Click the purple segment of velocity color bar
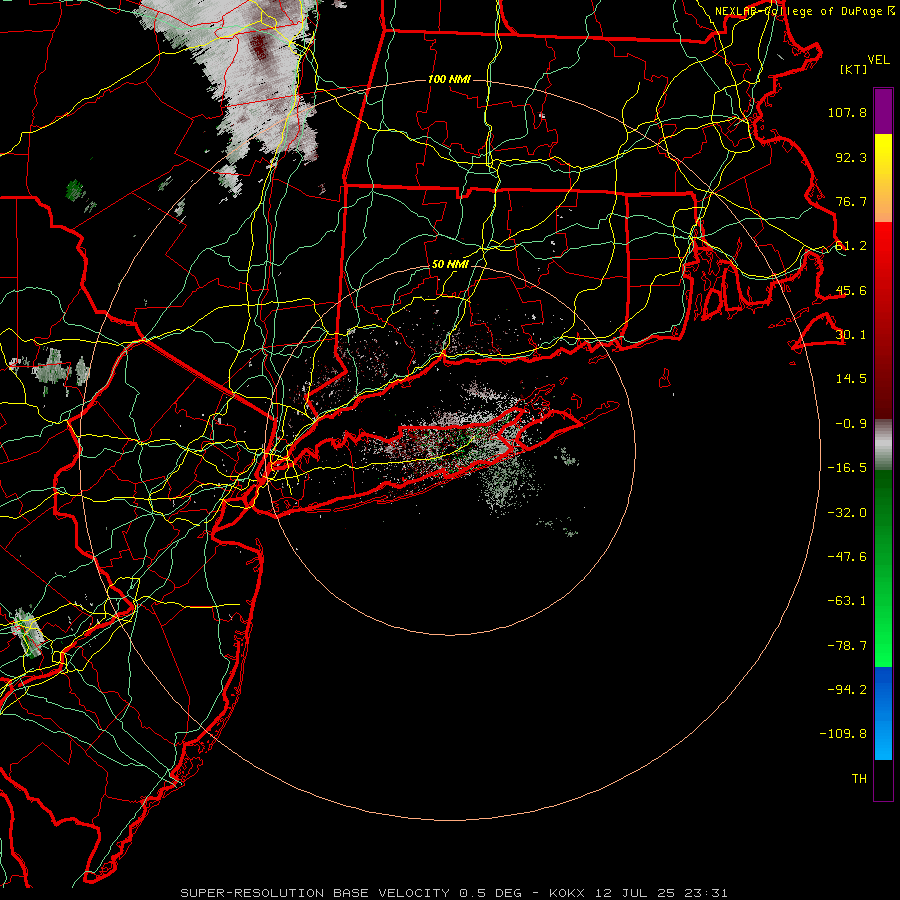Viewport: 900px width, 900px height. pyautogui.click(x=883, y=112)
